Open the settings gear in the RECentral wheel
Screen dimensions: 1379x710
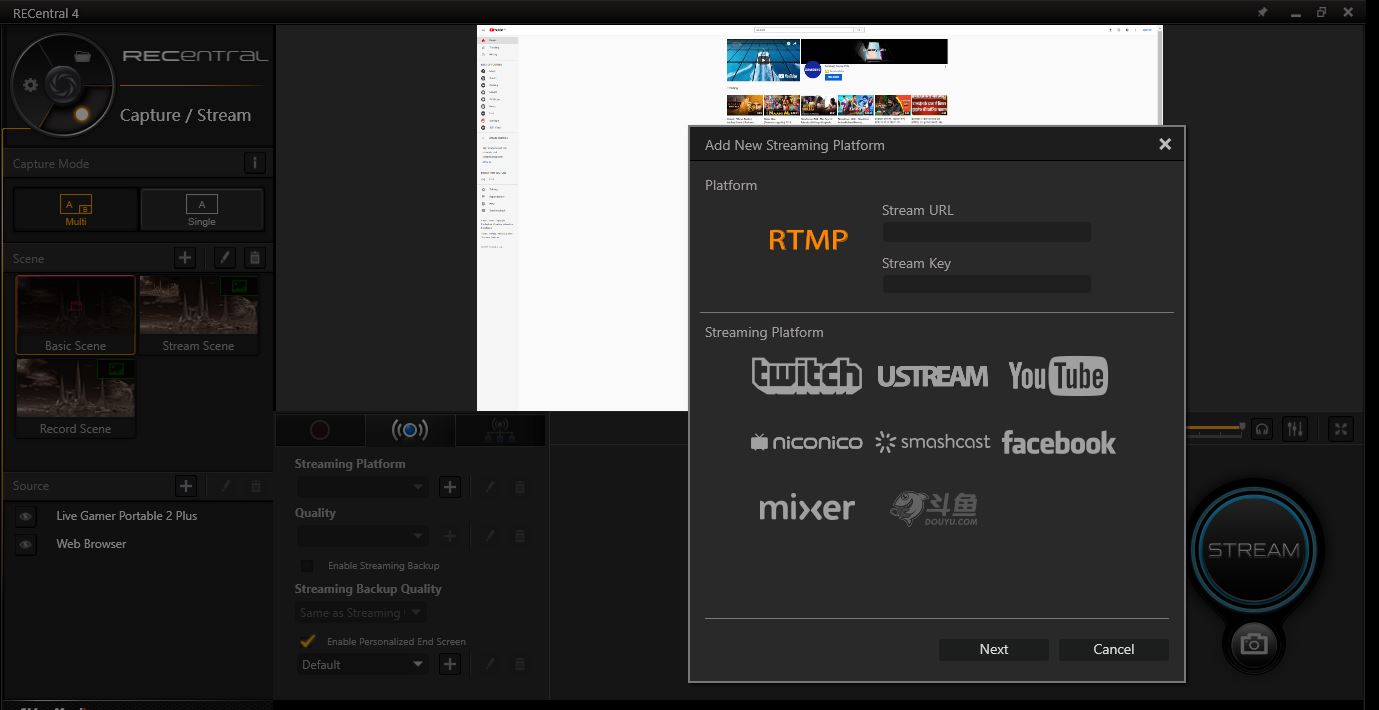pyautogui.click(x=31, y=85)
